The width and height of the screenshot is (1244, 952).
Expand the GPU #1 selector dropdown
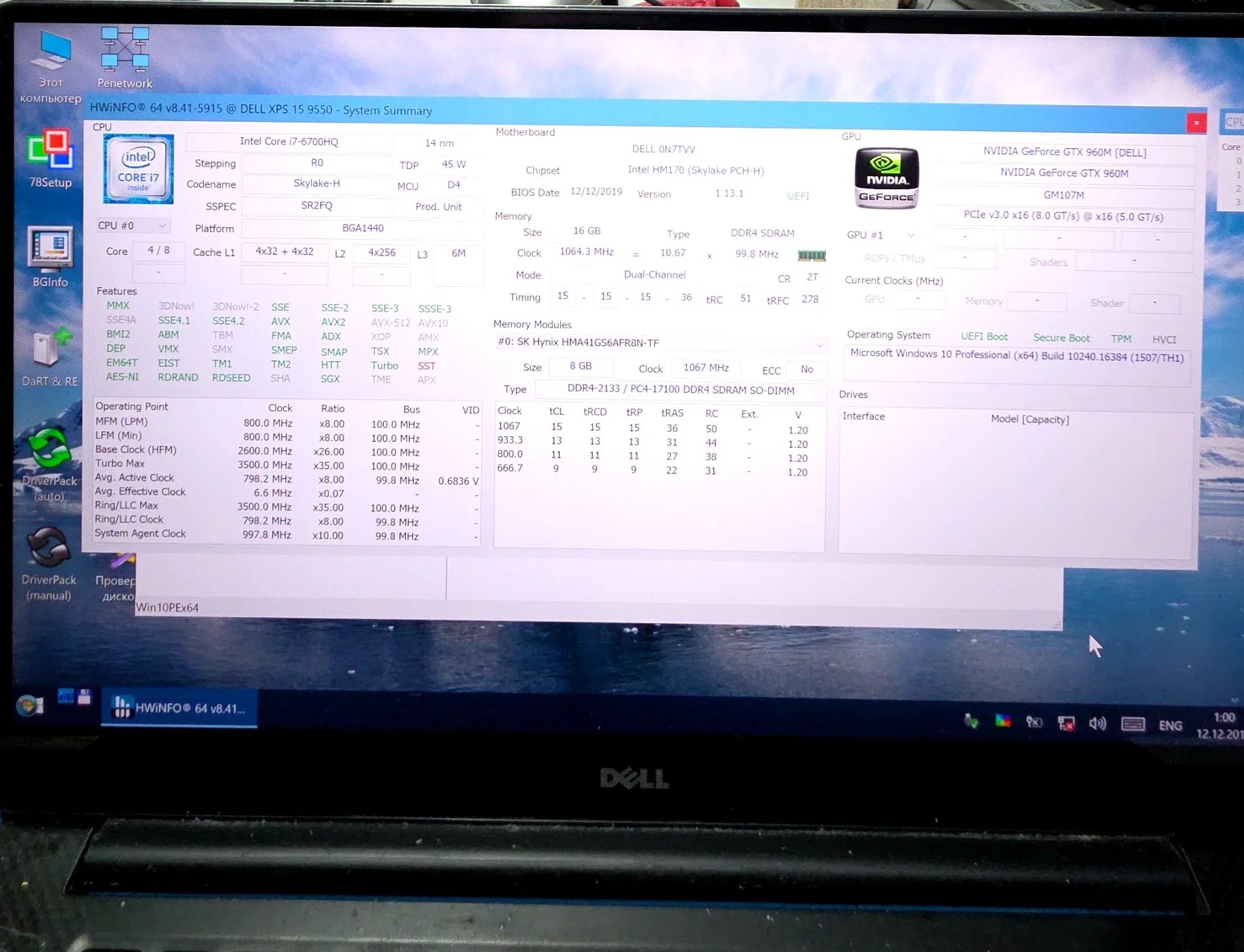coord(881,235)
